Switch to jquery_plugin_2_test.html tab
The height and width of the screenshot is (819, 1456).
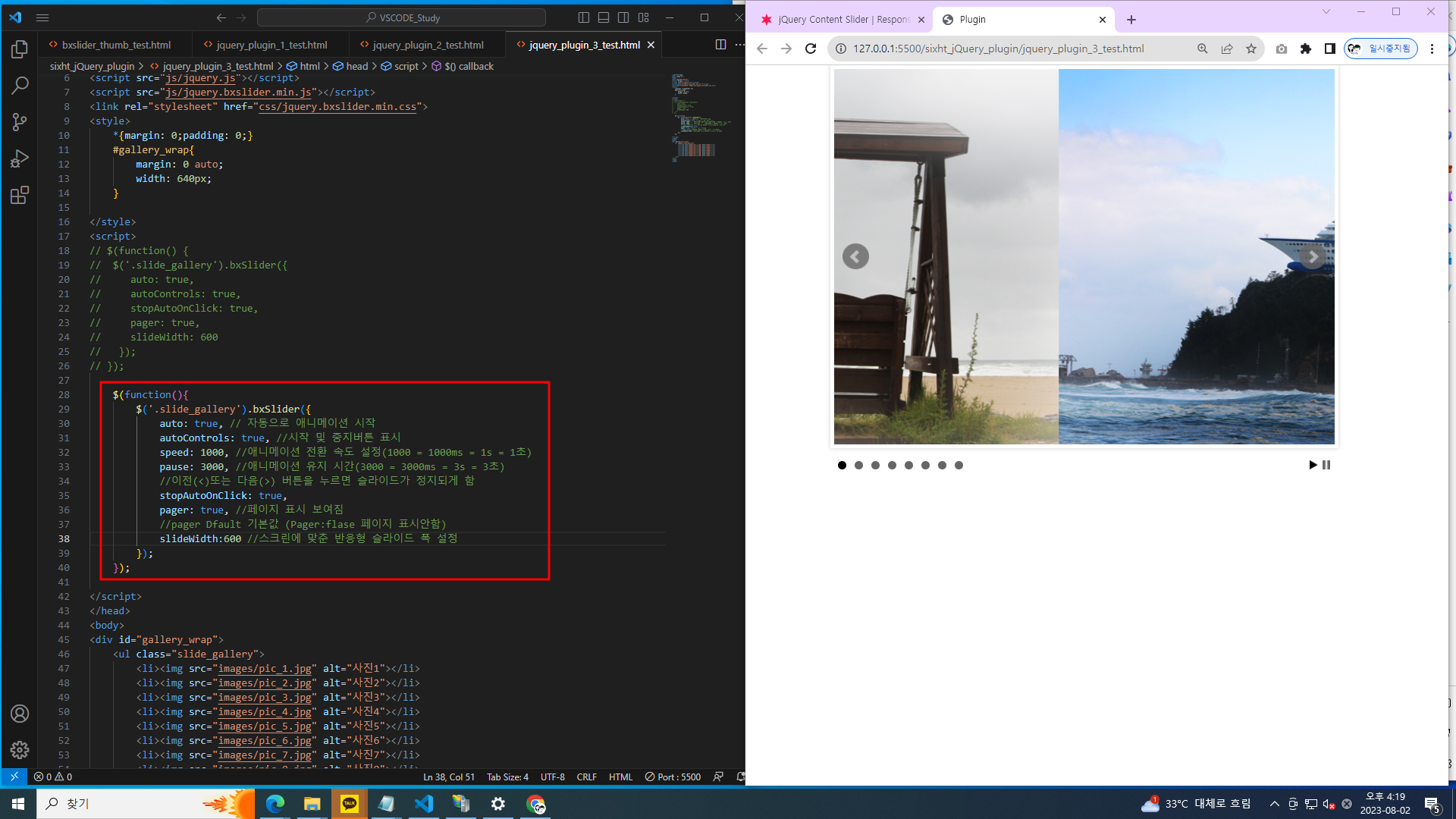(428, 45)
